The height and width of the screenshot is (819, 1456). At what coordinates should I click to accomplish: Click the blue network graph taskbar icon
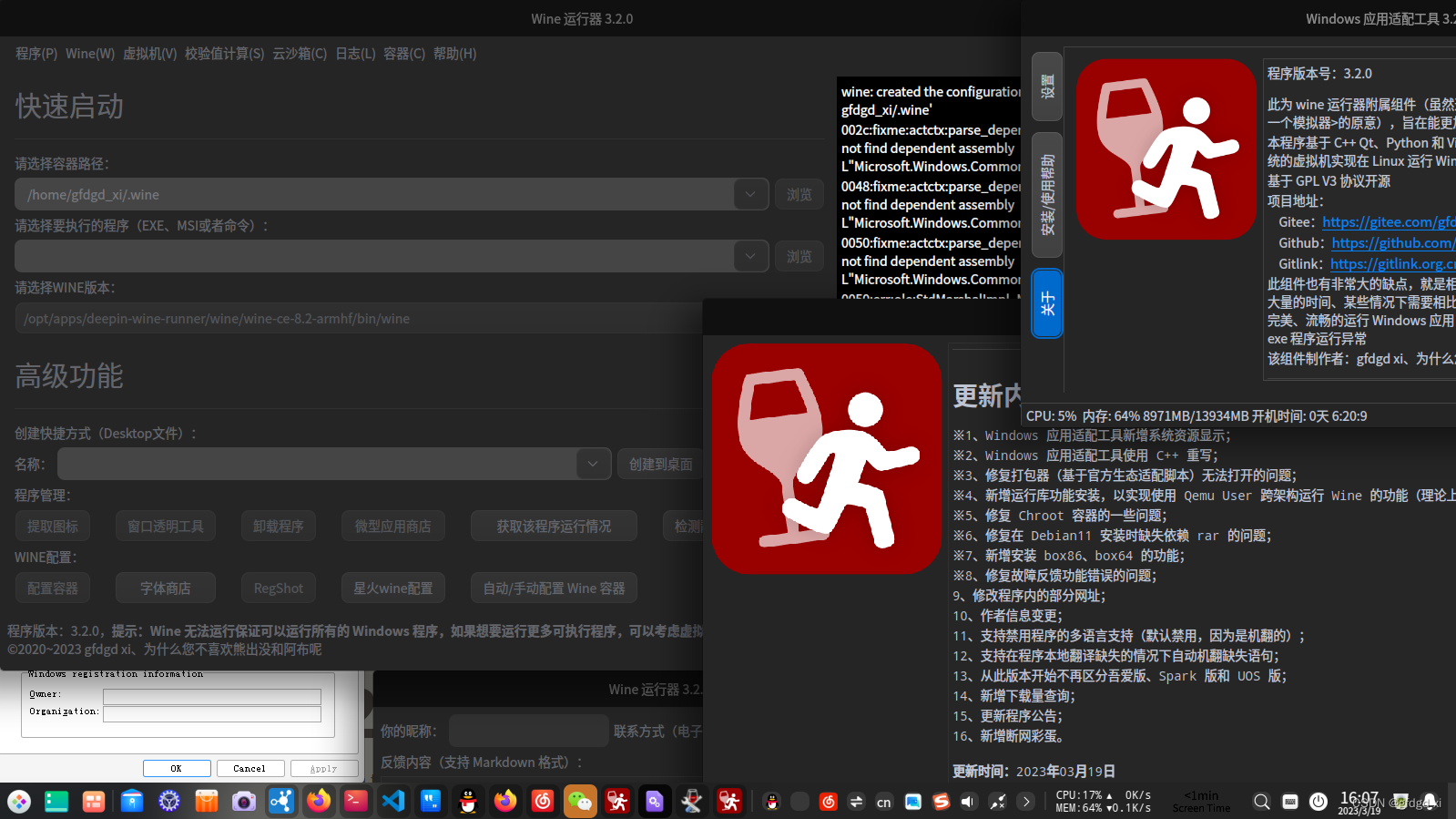tap(281, 801)
